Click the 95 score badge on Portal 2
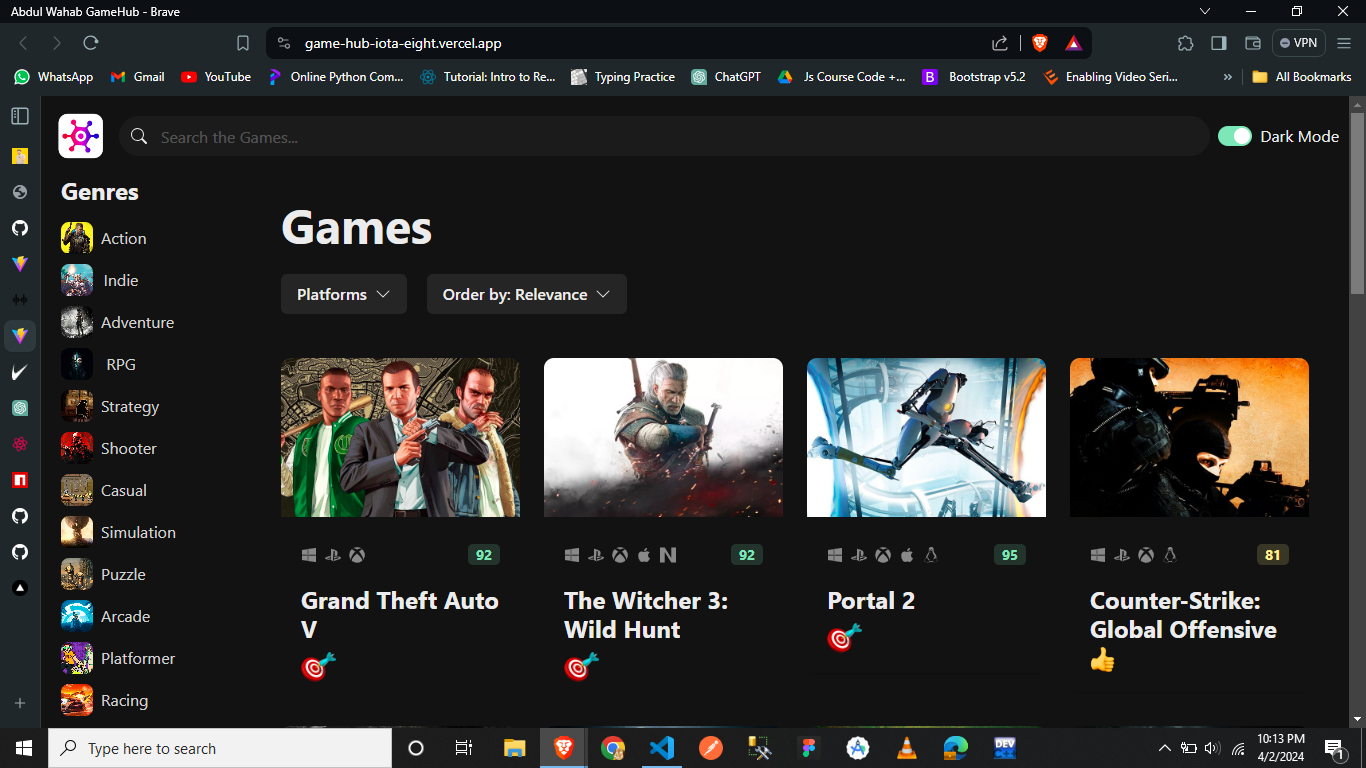Viewport: 1366px width, 768px height. [x=1010, y=555]
